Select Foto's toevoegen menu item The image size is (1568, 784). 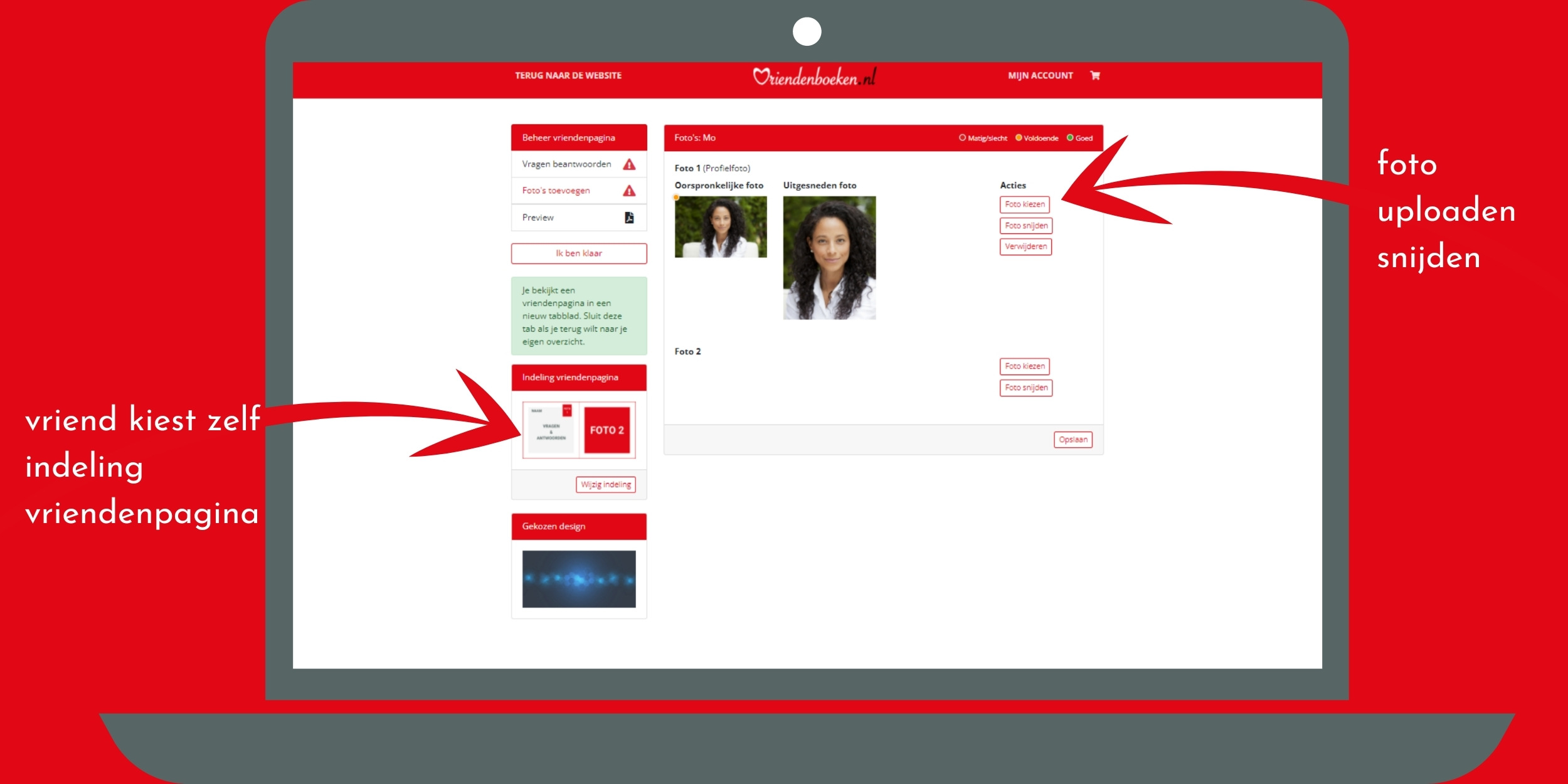click(579, 191)
